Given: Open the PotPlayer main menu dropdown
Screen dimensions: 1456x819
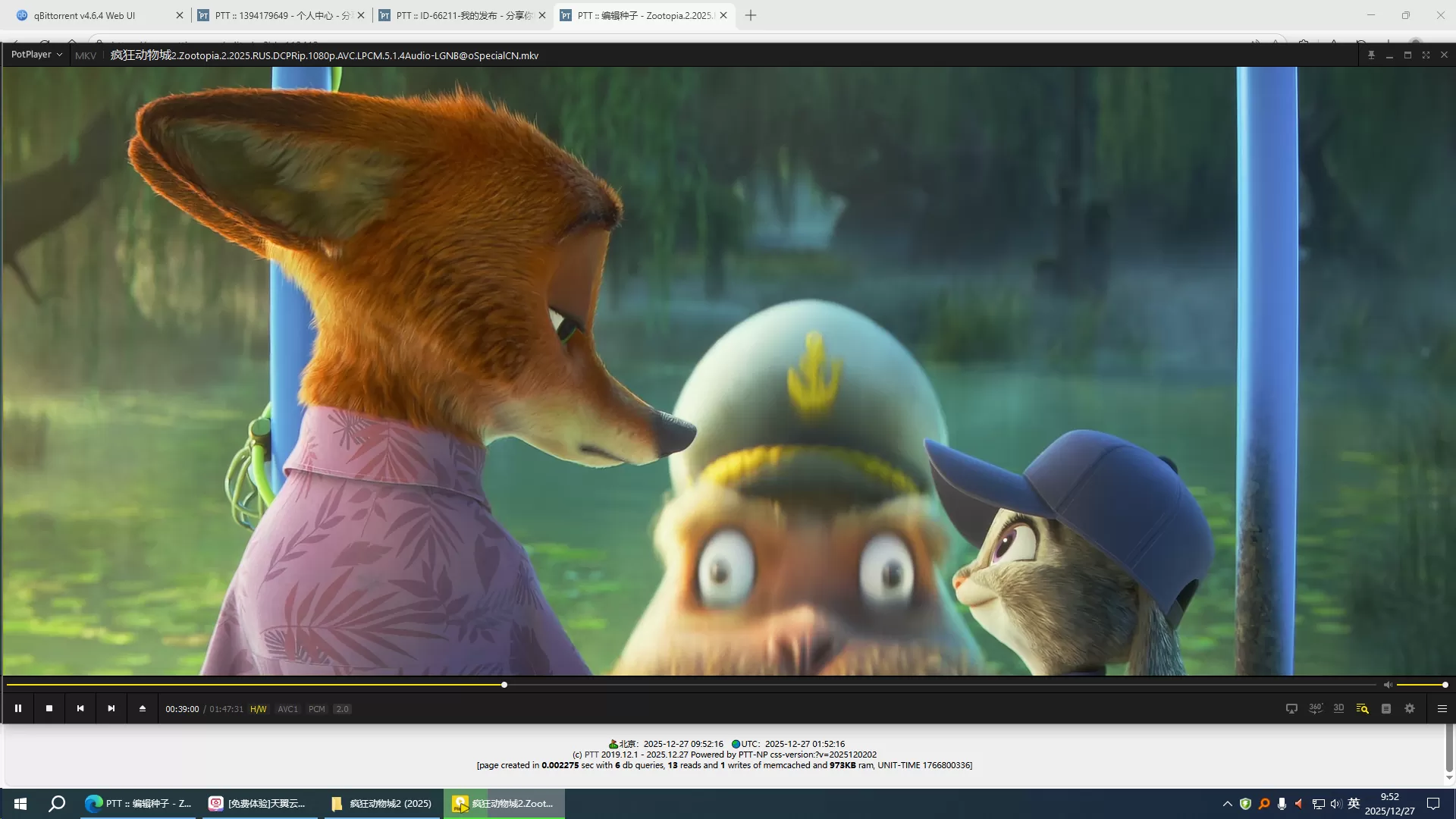Looking at the screenshot, I should pos(36,55).
